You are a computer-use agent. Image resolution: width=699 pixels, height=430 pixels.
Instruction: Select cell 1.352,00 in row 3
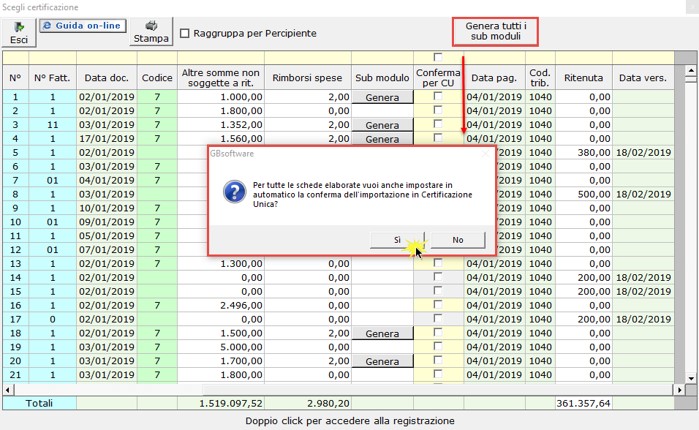[x=221, y=124]
